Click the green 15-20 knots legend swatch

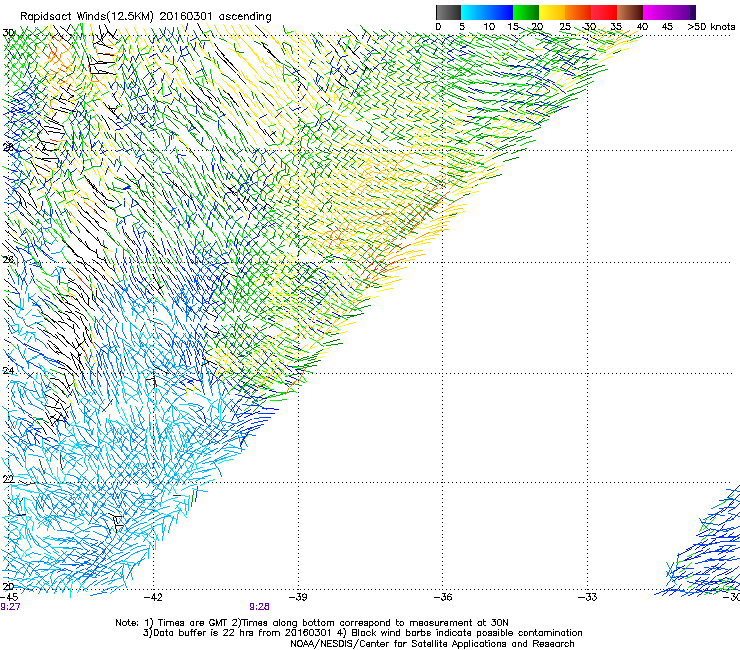tap(526, 12)
